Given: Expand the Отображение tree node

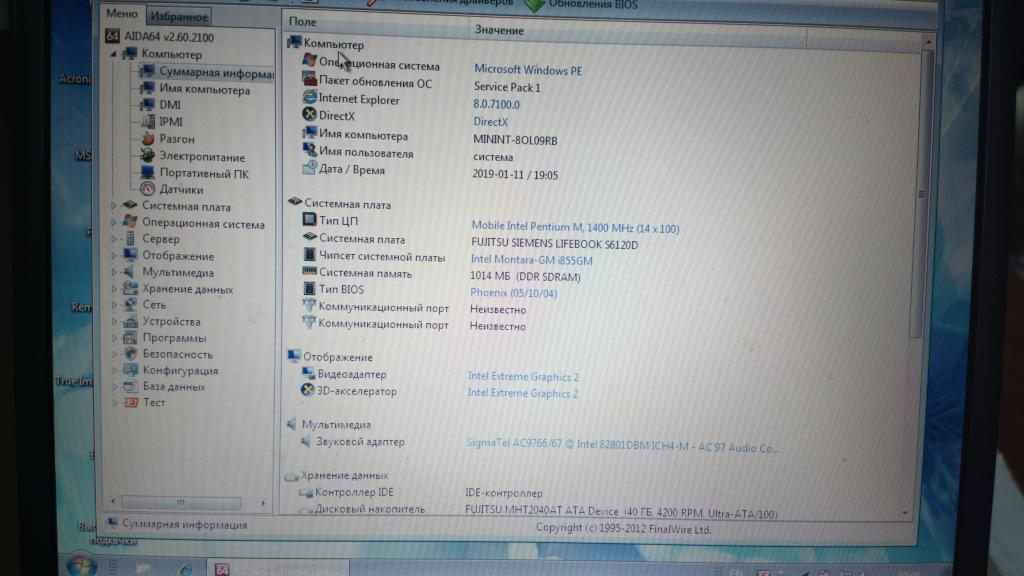Looking at the screenshot, I should coord(114,256).
